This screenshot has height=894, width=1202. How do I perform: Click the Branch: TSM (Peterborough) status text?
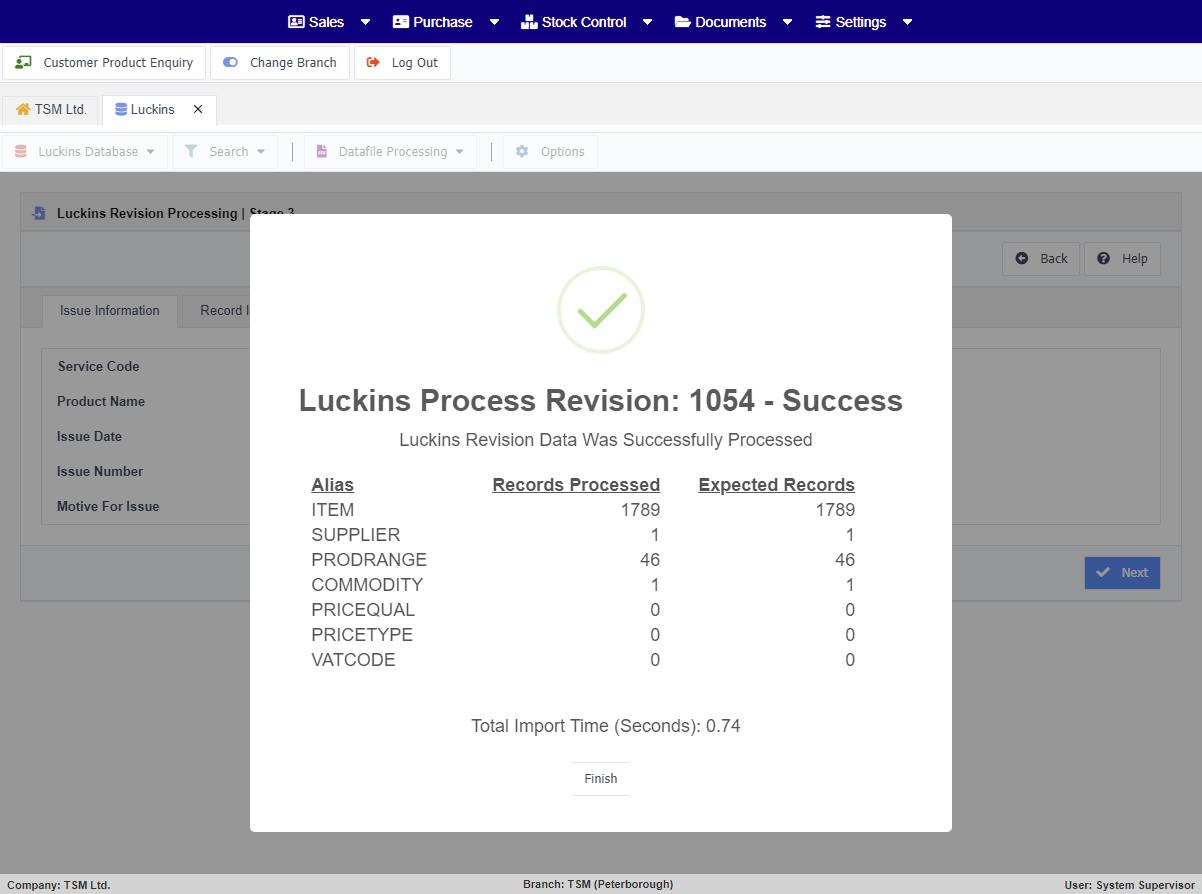(598, 884)
